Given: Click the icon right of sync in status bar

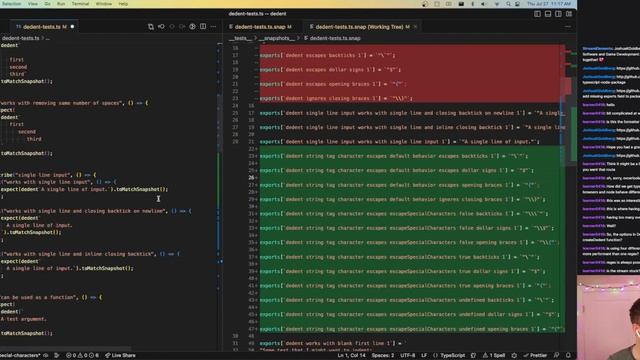Looking at the screenshot, I should pyautogui.click(x=57, y=356).
